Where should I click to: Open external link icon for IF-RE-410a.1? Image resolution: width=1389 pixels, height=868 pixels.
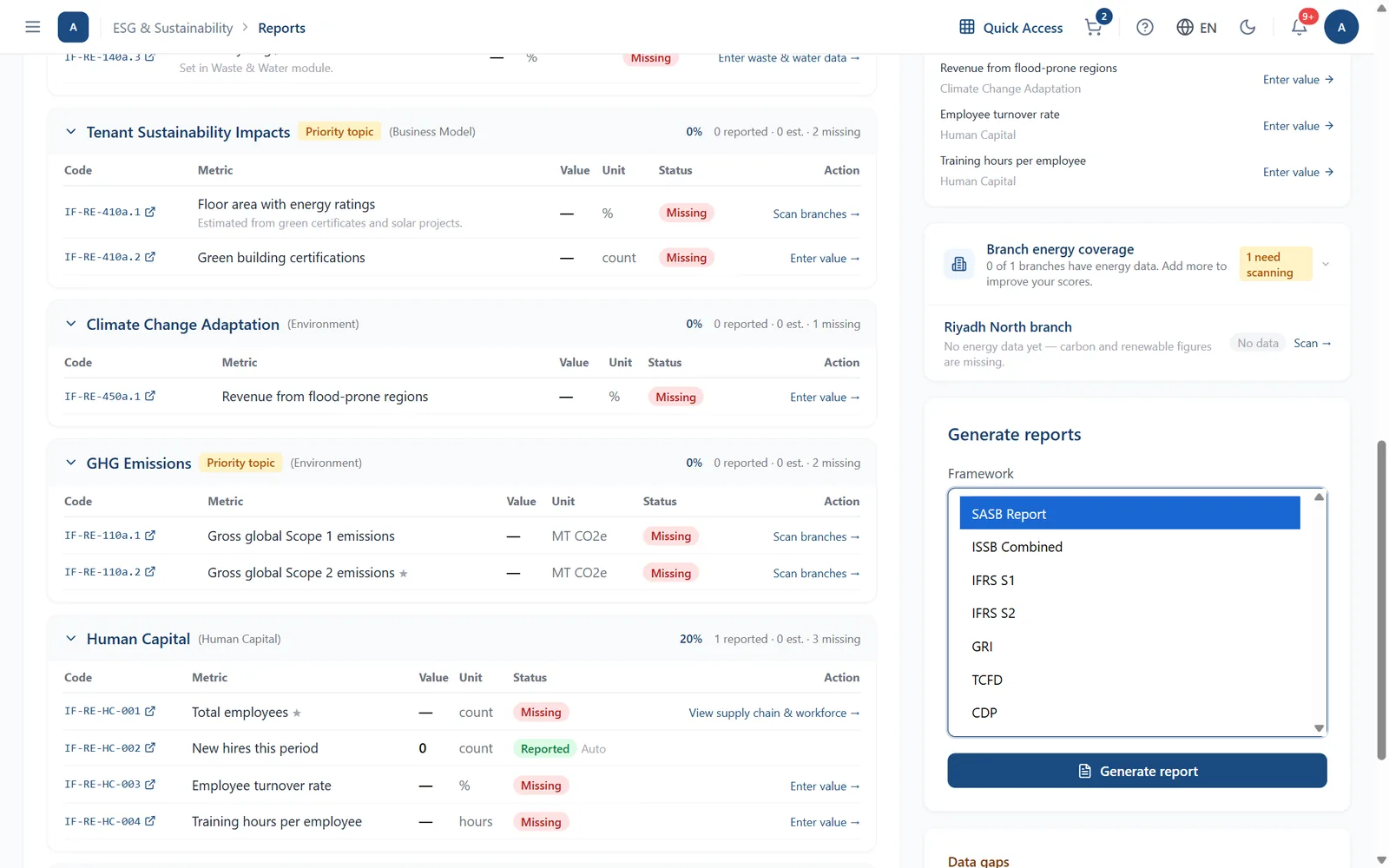point(150,212)
